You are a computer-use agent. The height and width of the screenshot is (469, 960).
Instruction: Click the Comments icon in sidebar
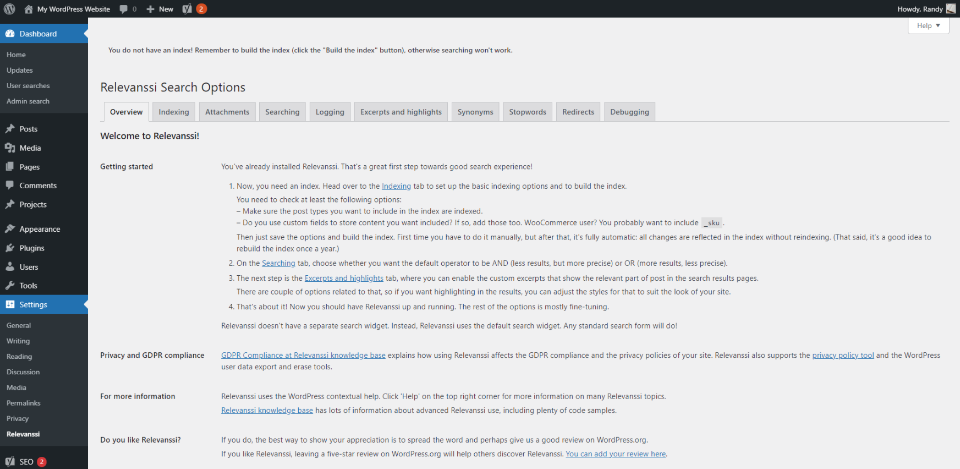[x=10, y=186]
